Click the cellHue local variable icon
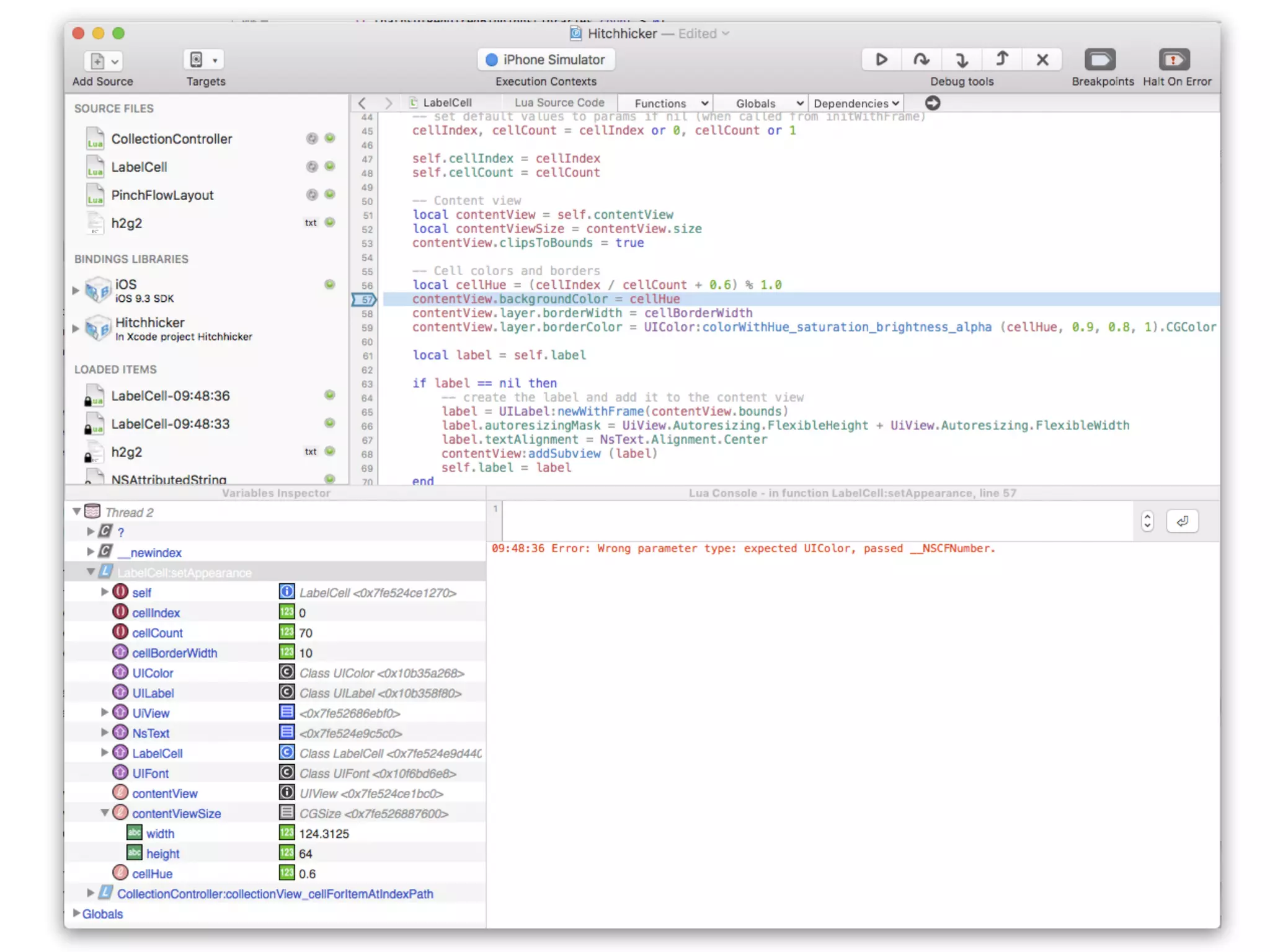Screen dimensions: 1270x952 point(120,873)
